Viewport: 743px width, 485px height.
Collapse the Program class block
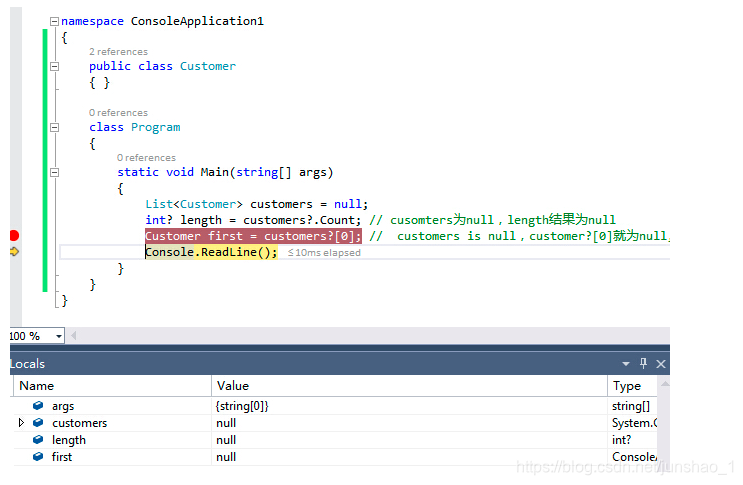point(54,127)
